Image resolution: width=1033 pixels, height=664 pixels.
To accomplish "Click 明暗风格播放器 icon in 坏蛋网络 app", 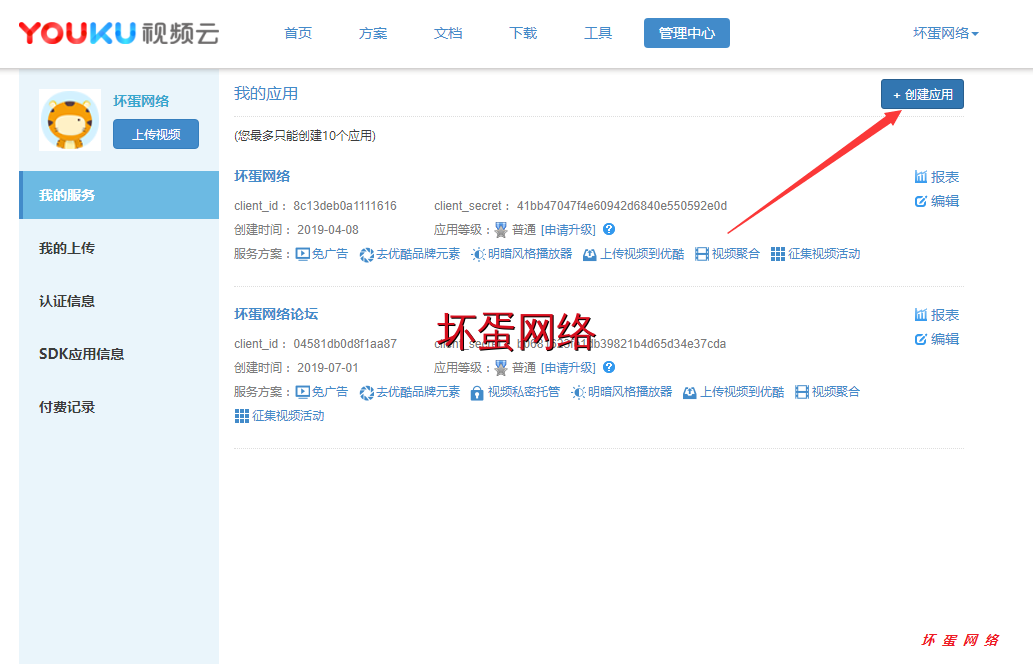I will click(478, 254).
